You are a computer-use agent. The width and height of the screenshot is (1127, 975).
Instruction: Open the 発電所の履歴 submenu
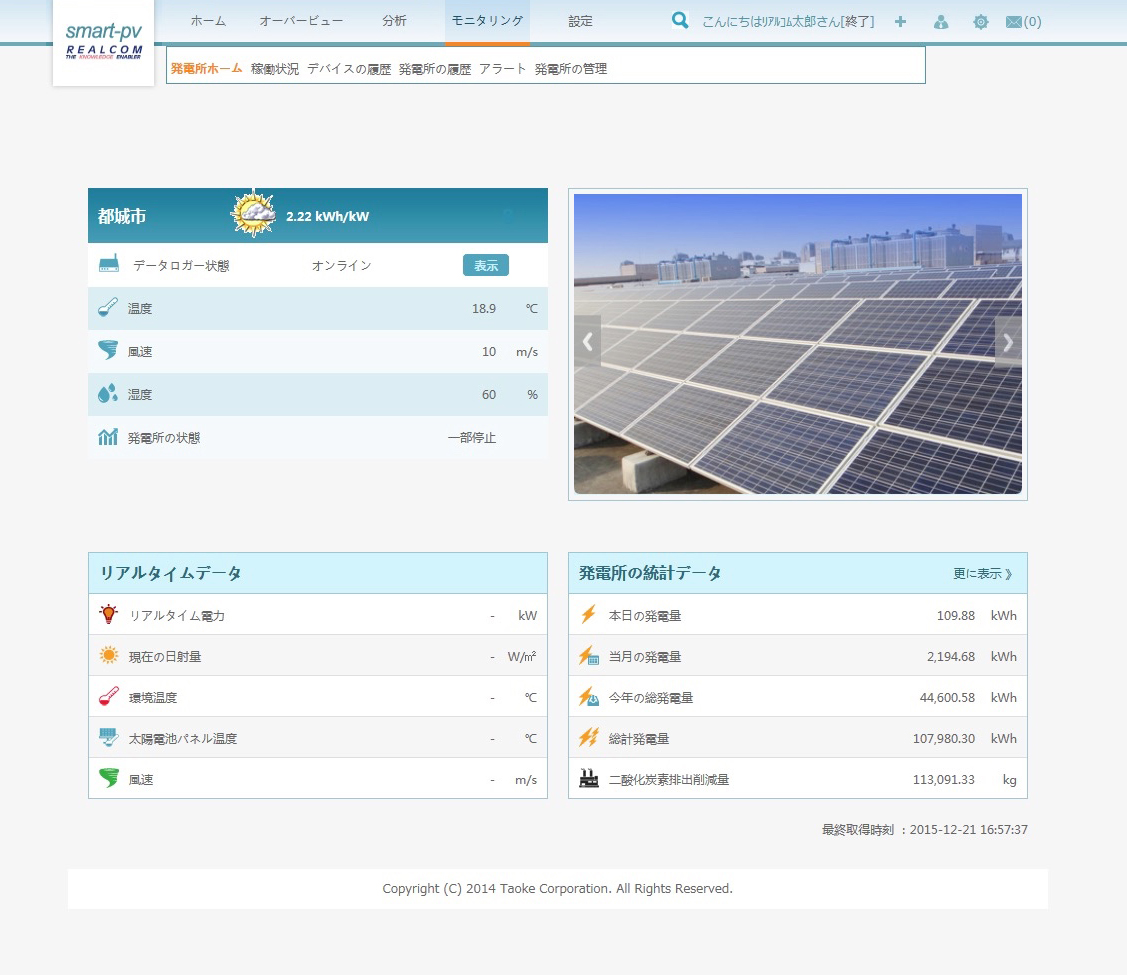435,68
